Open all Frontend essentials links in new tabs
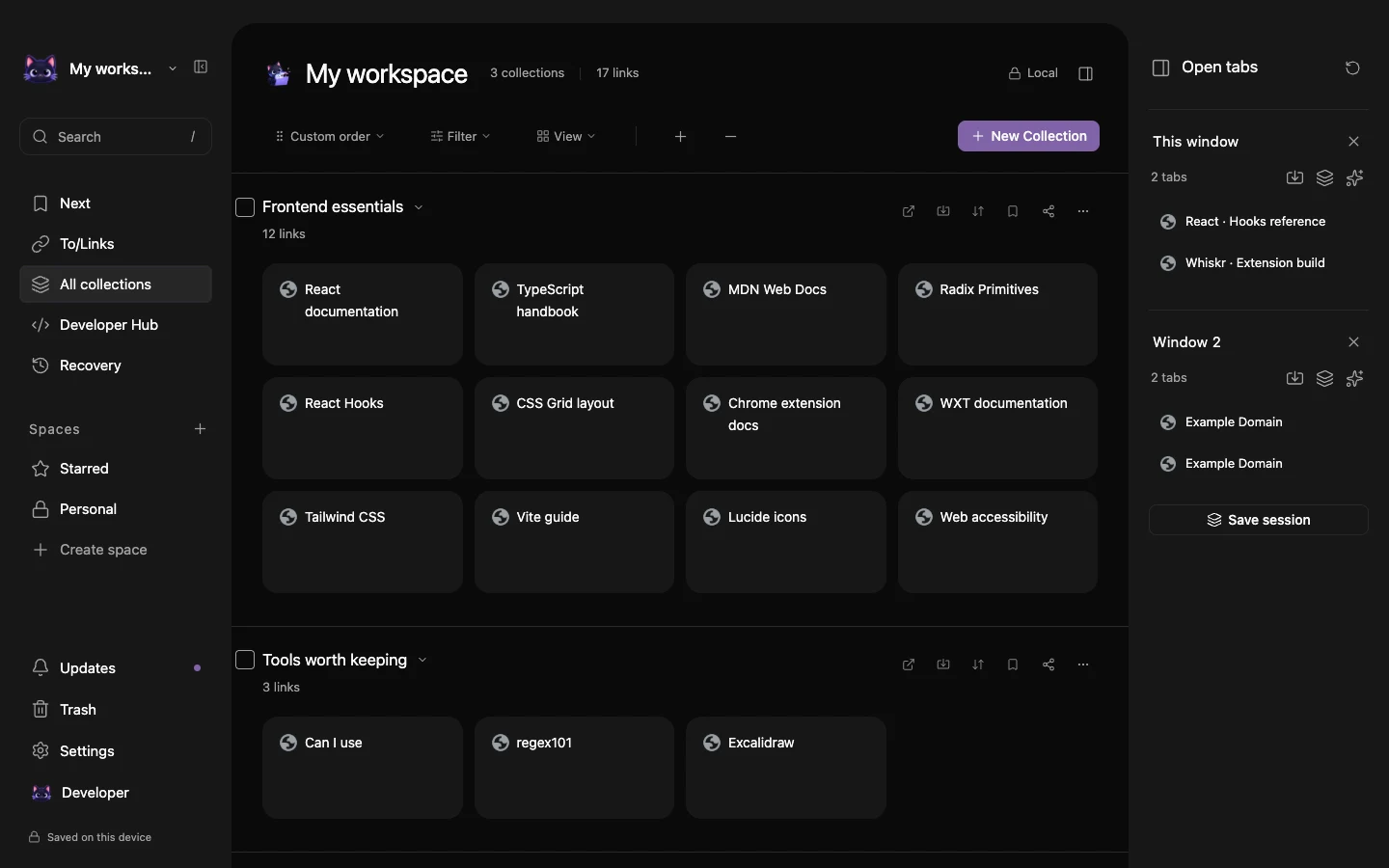This screenshot has width=1389, height=868. coord(909,211)
